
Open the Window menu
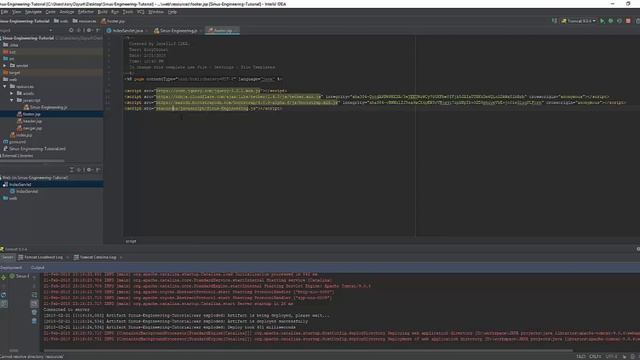[156, 12]
